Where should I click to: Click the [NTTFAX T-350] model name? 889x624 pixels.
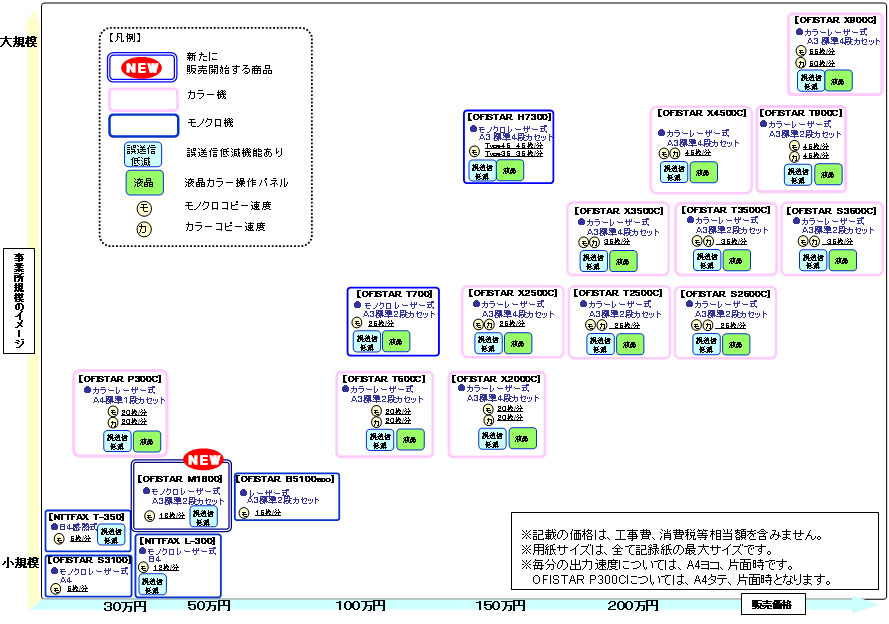click(86, 517)
